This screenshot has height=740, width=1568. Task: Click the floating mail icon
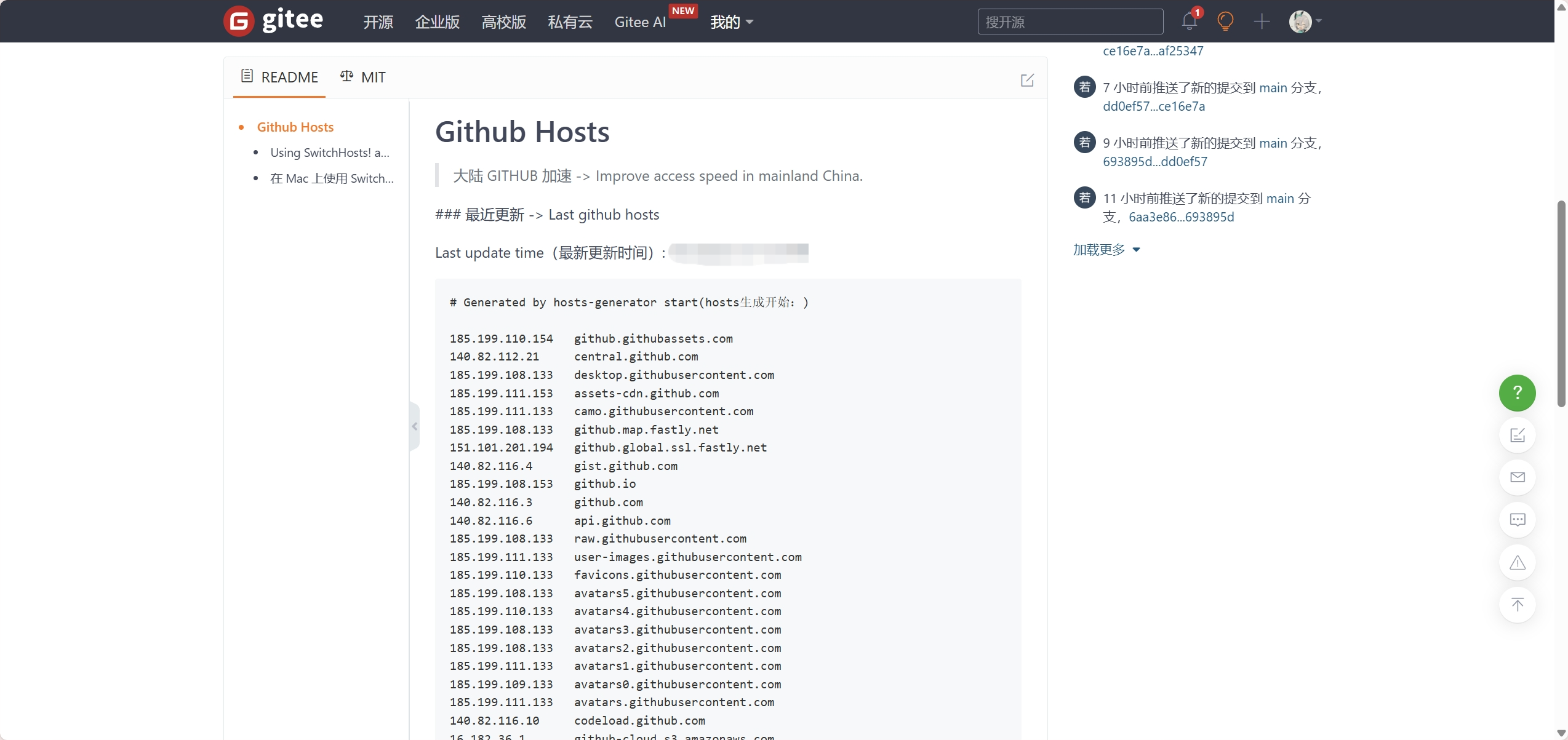tap(1517, 477)
